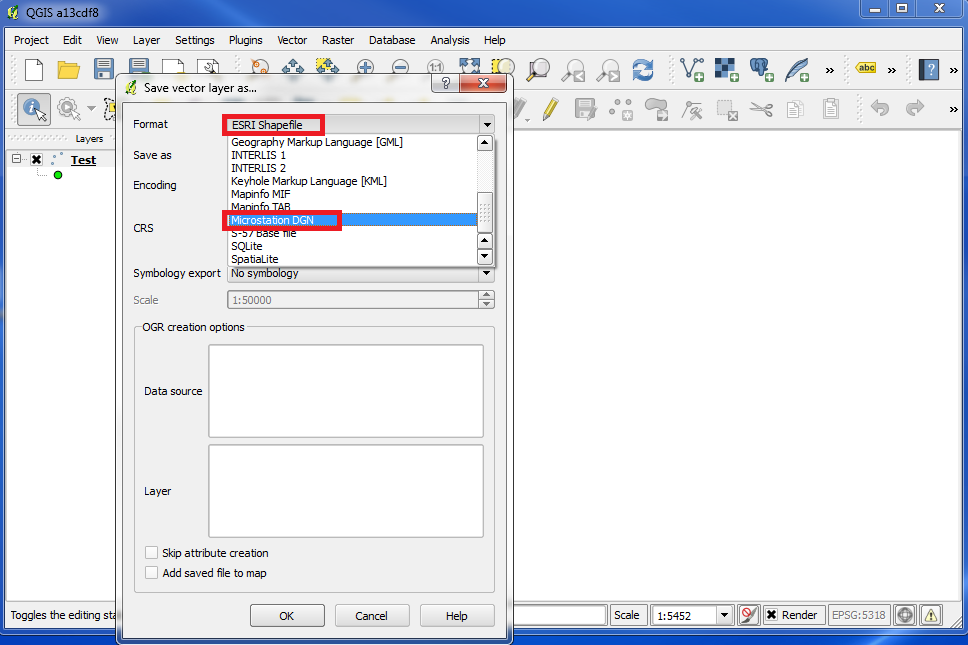Click the Copy Features icon
This screenshot has height=645, width=968.
point(795,110)
